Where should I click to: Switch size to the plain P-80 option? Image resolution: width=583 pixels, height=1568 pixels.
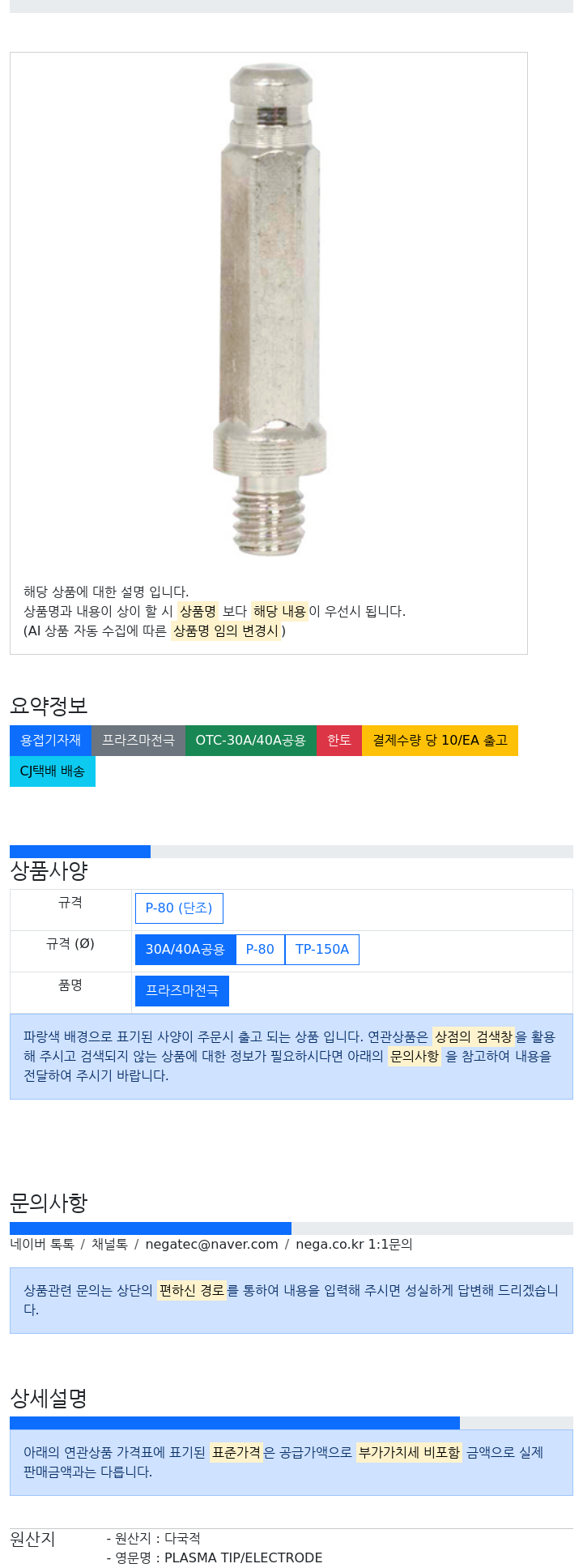coord(260,950)
